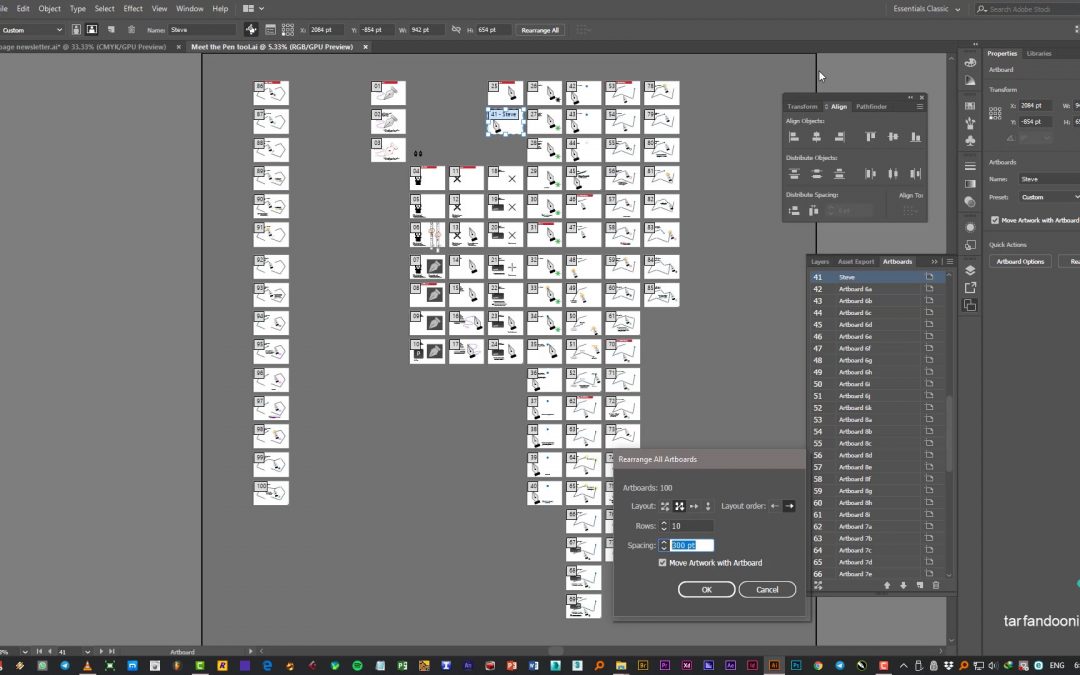Click the Move Up arrow in the Artboards panel
The width and height of the screenshot is (1080, 675).
[x=887, y=585]
